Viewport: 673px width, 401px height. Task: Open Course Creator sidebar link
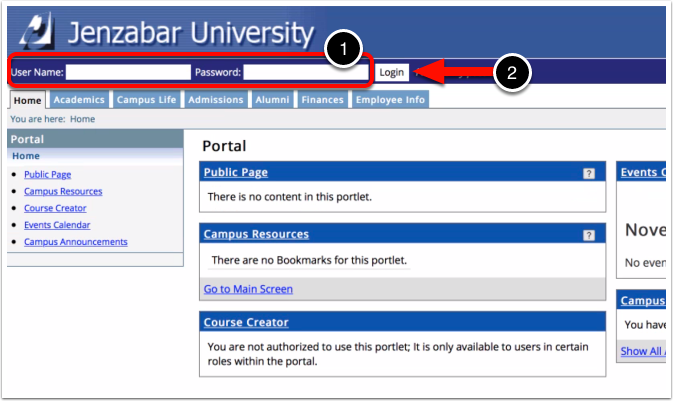[x=55, y=208]
